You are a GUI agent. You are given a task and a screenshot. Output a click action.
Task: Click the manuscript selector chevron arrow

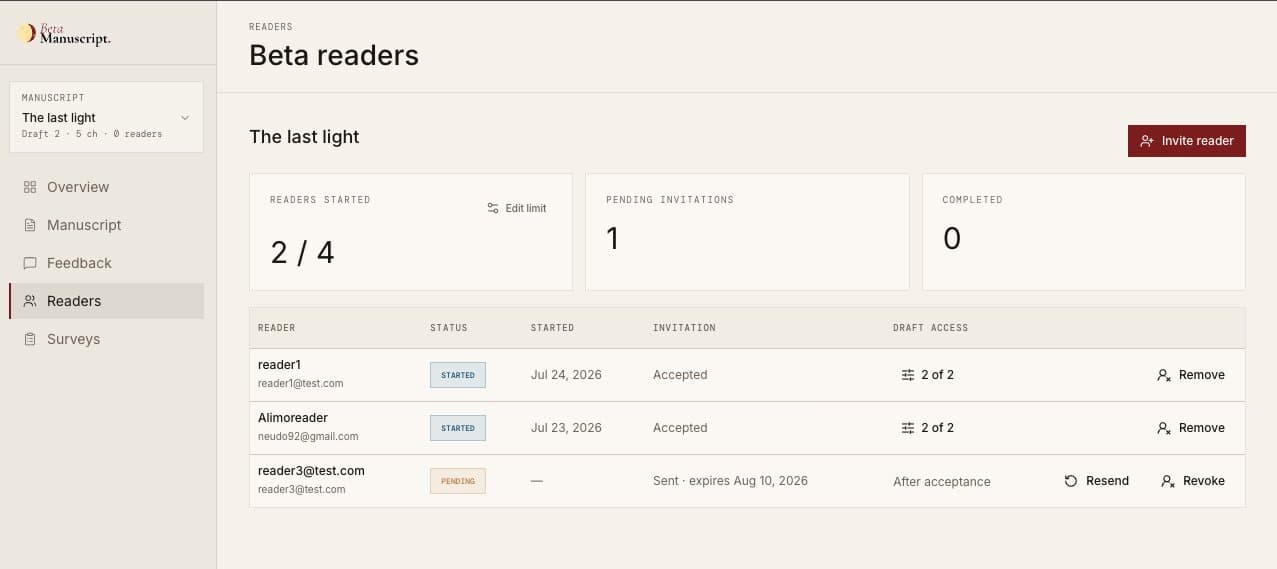click(x=185, y=118)
